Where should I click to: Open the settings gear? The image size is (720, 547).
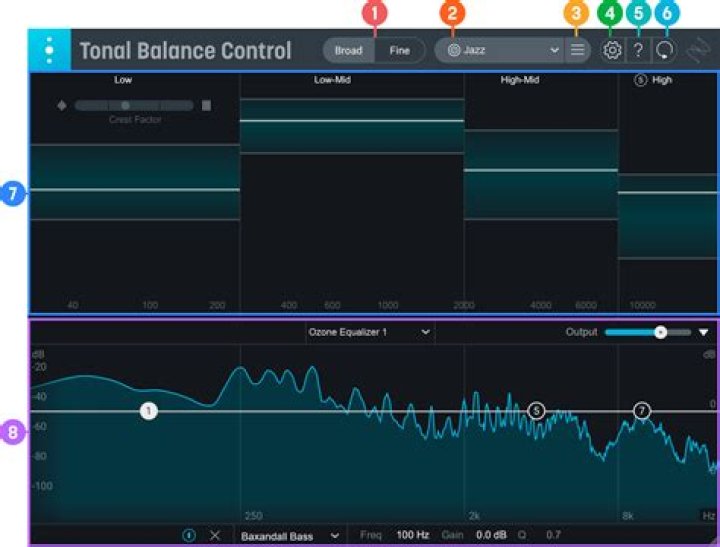612,50
